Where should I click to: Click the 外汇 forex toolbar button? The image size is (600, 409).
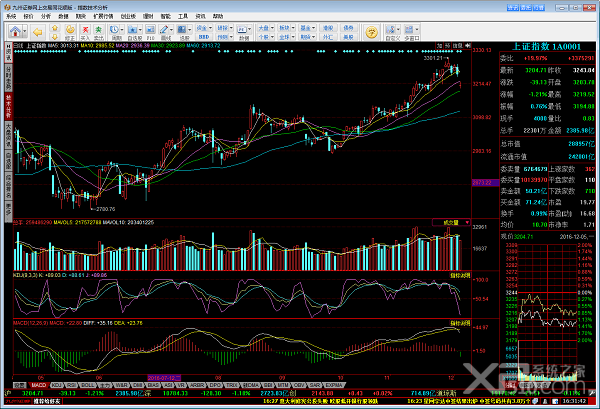(328, 37)
